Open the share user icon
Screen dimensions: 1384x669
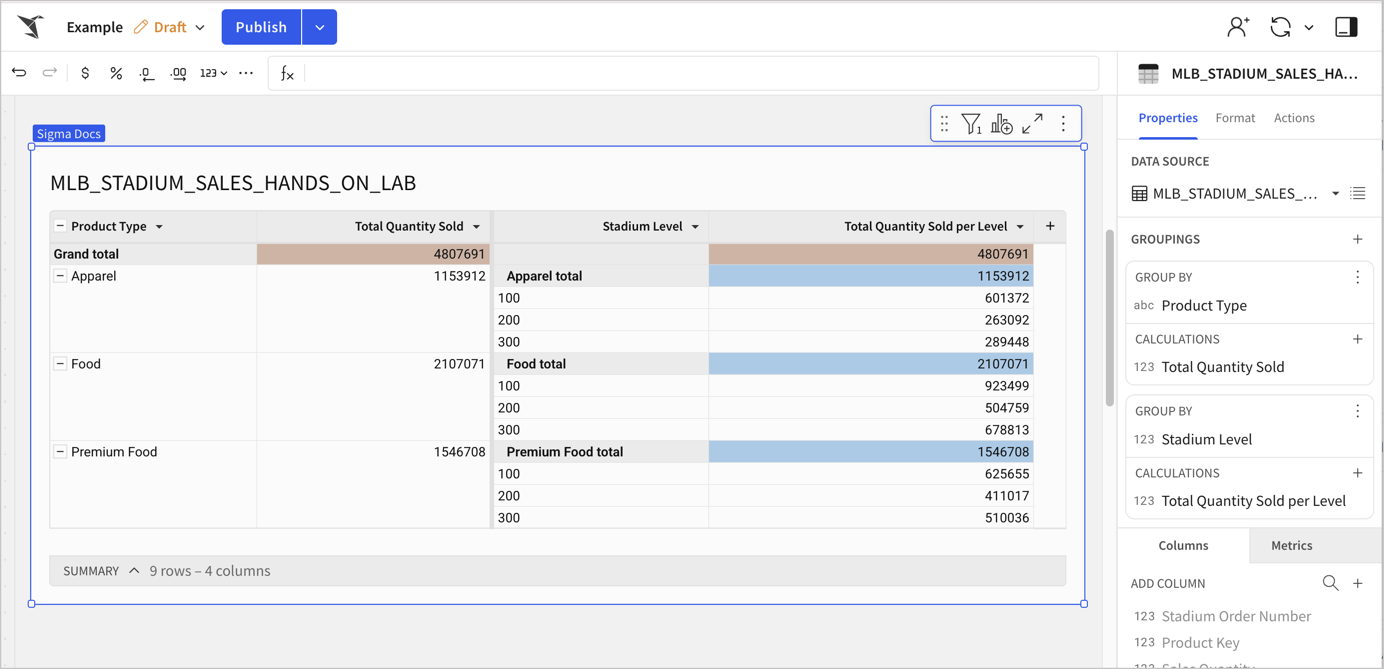point(1238,27)
